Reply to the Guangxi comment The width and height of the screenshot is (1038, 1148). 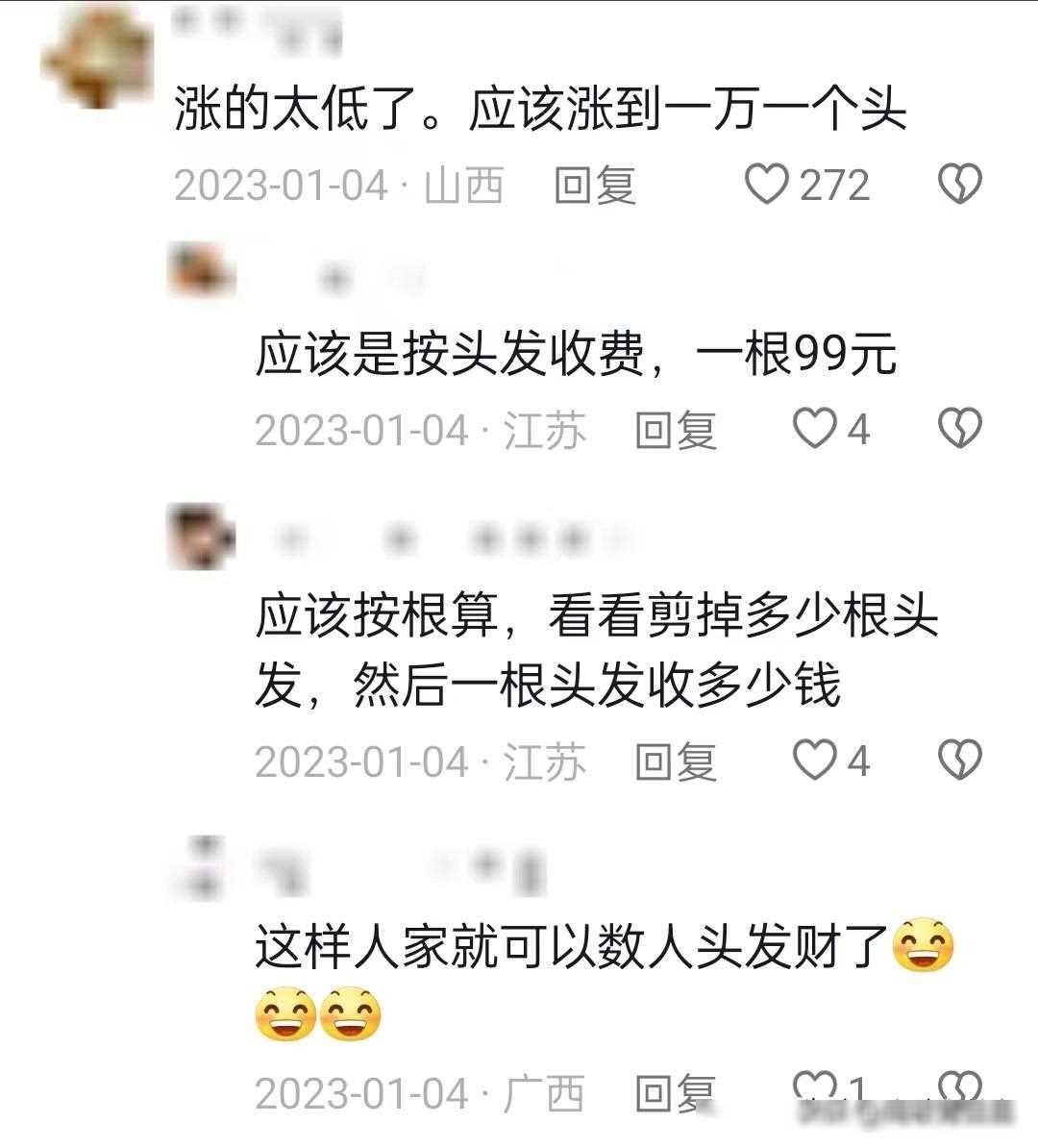676,1093
